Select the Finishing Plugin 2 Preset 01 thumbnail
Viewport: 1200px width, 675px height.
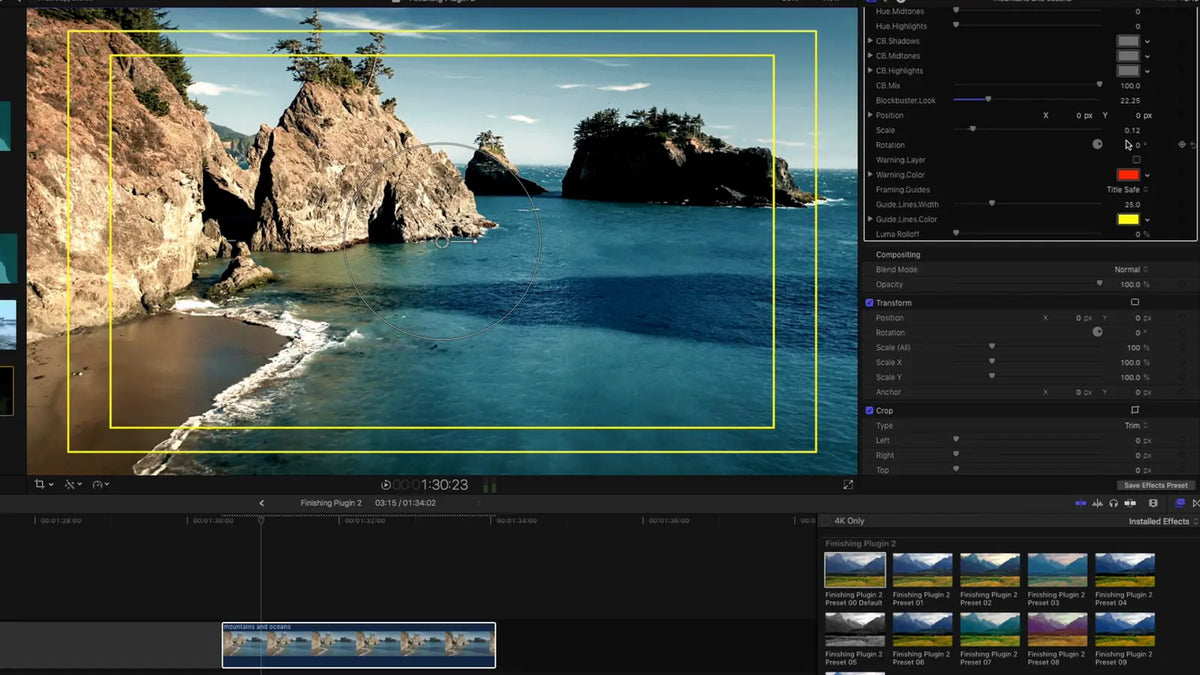pos(922,570)
